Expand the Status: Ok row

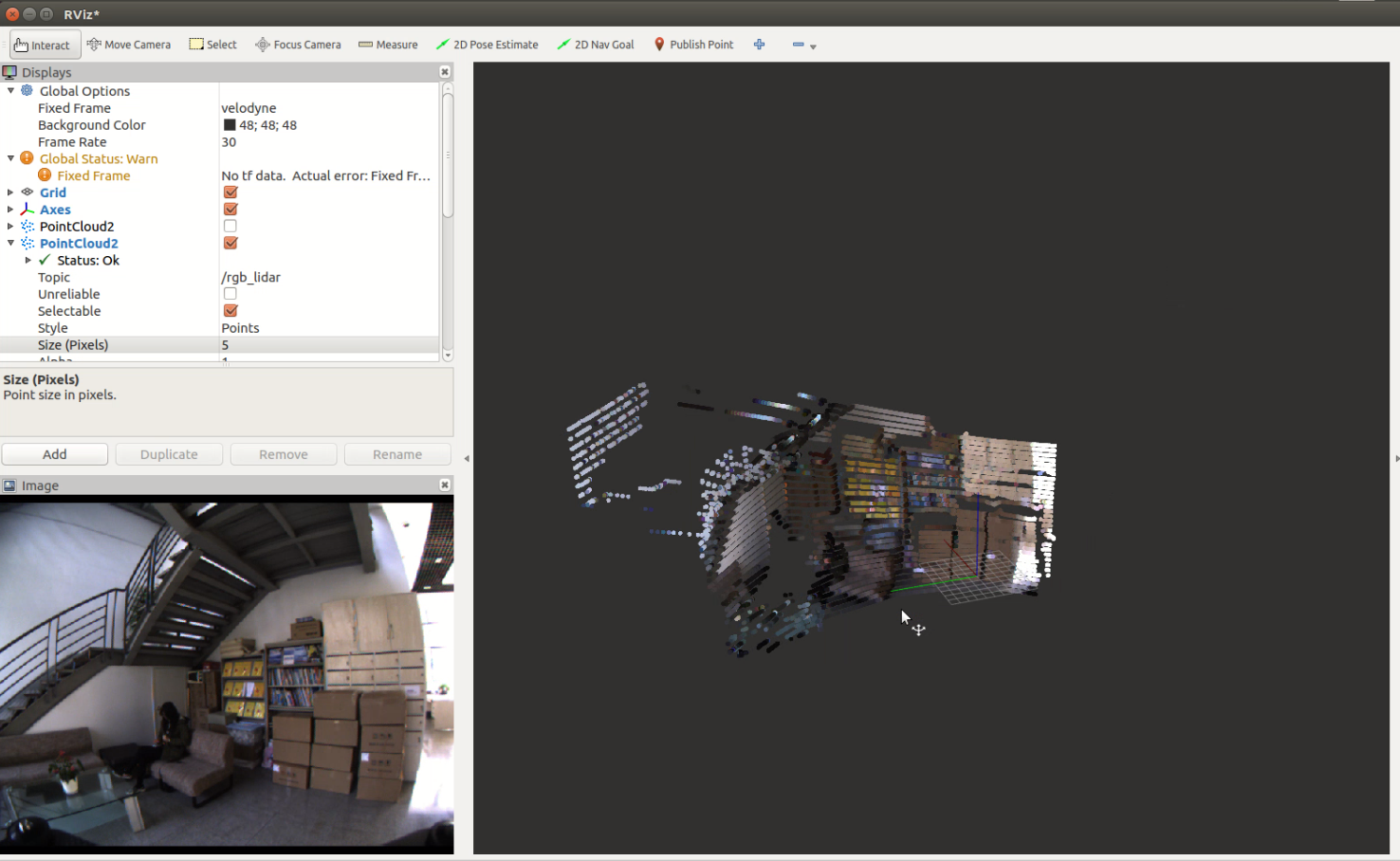[28, 260]
